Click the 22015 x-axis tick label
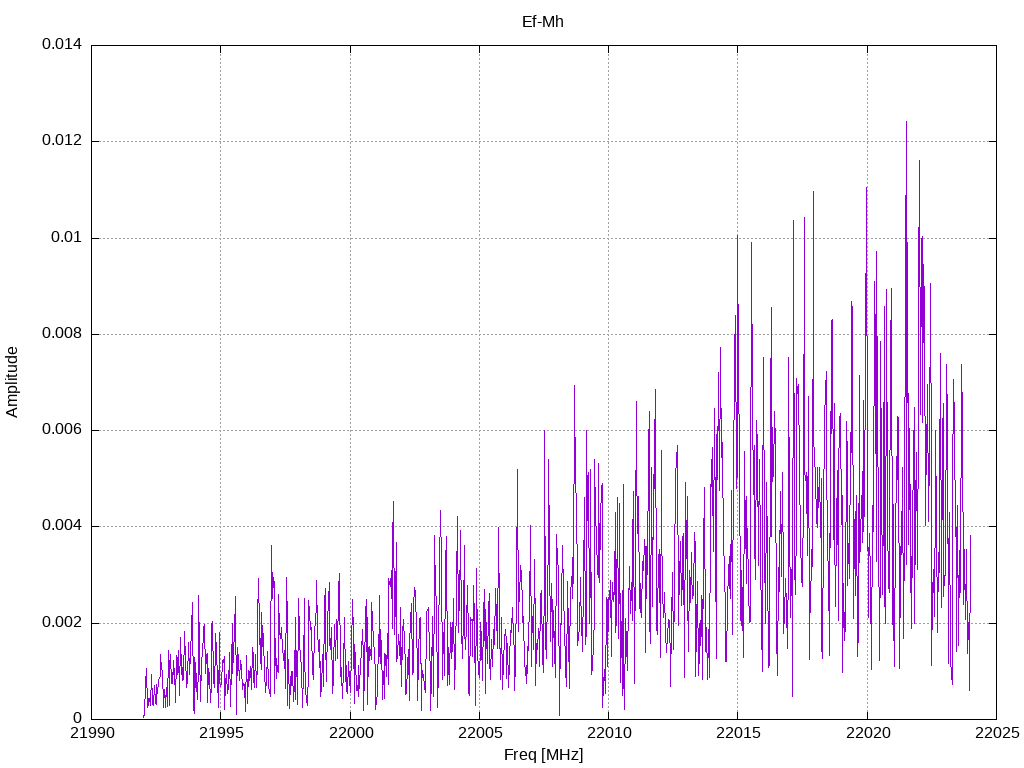 tap(737, 734)
